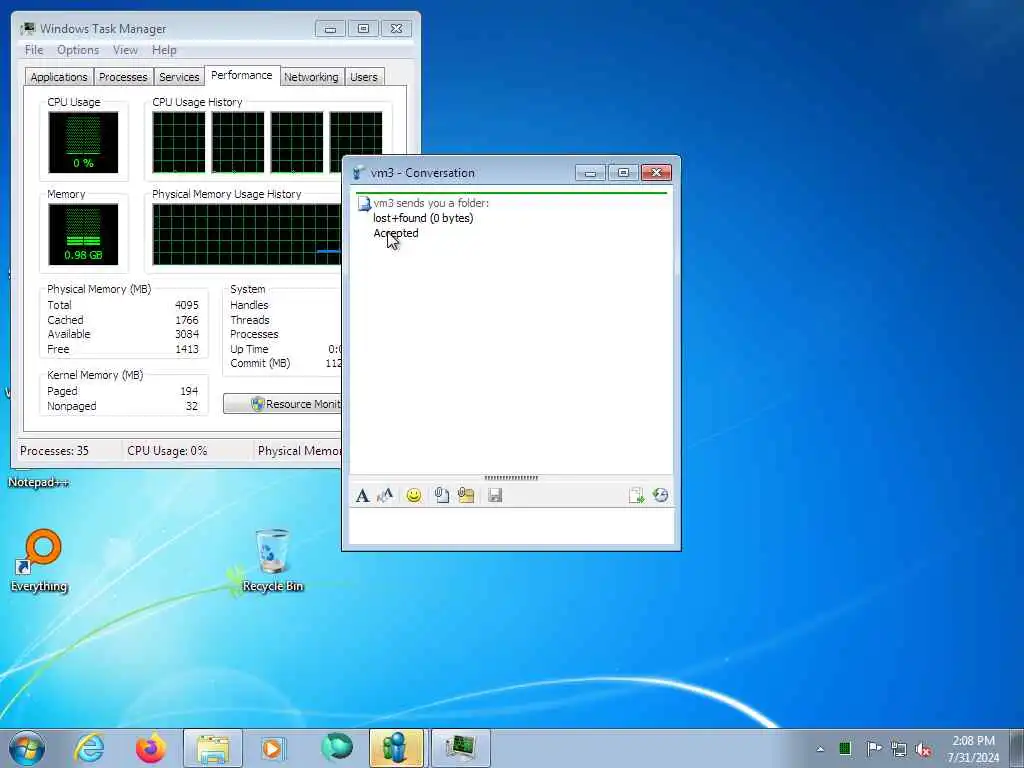Open Windows Media Player from the taskbar
This screenshot has width=1024, height=768.
coord(273,748)
